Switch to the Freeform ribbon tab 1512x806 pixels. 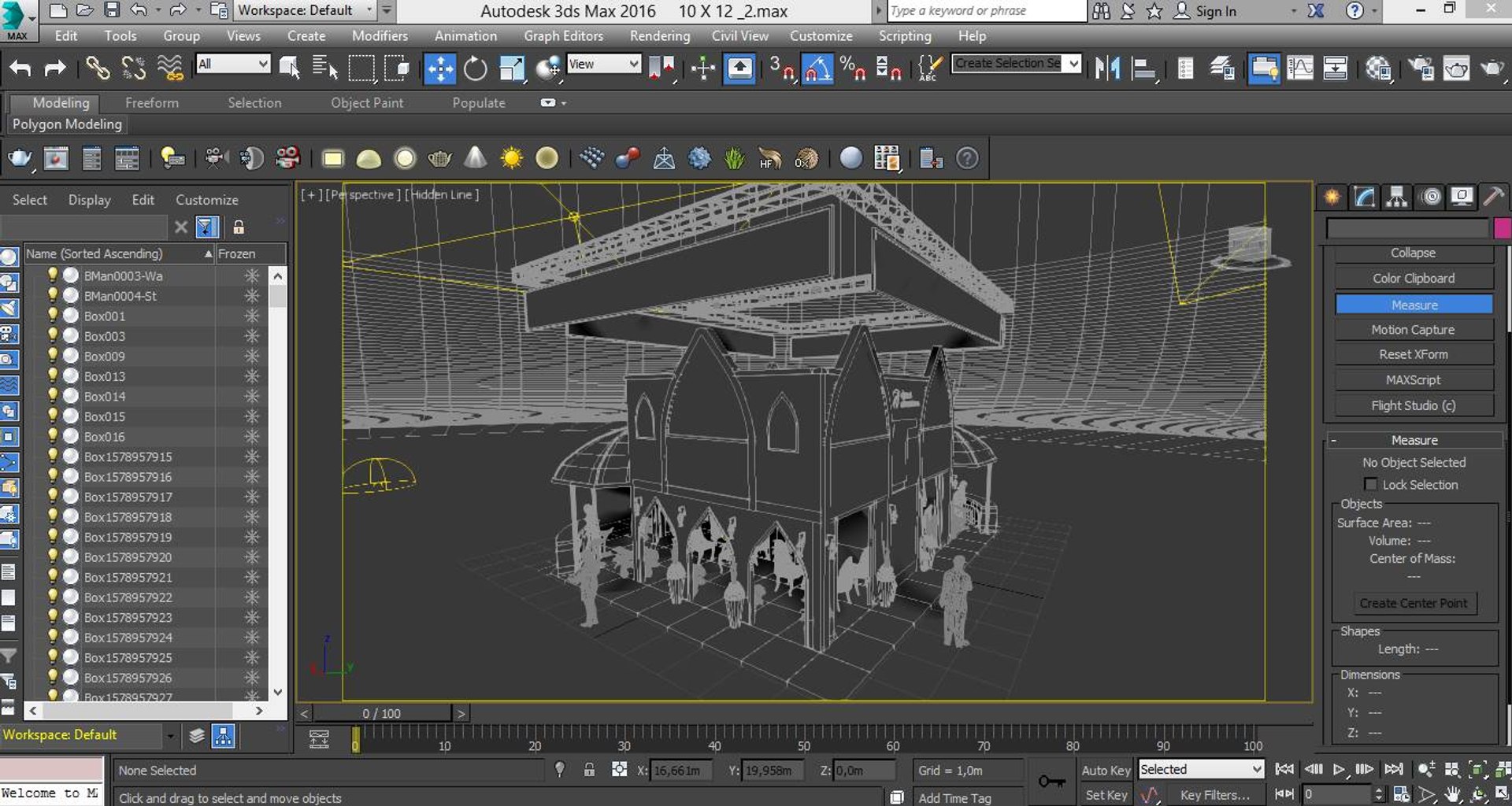click(x=151, y=102)
